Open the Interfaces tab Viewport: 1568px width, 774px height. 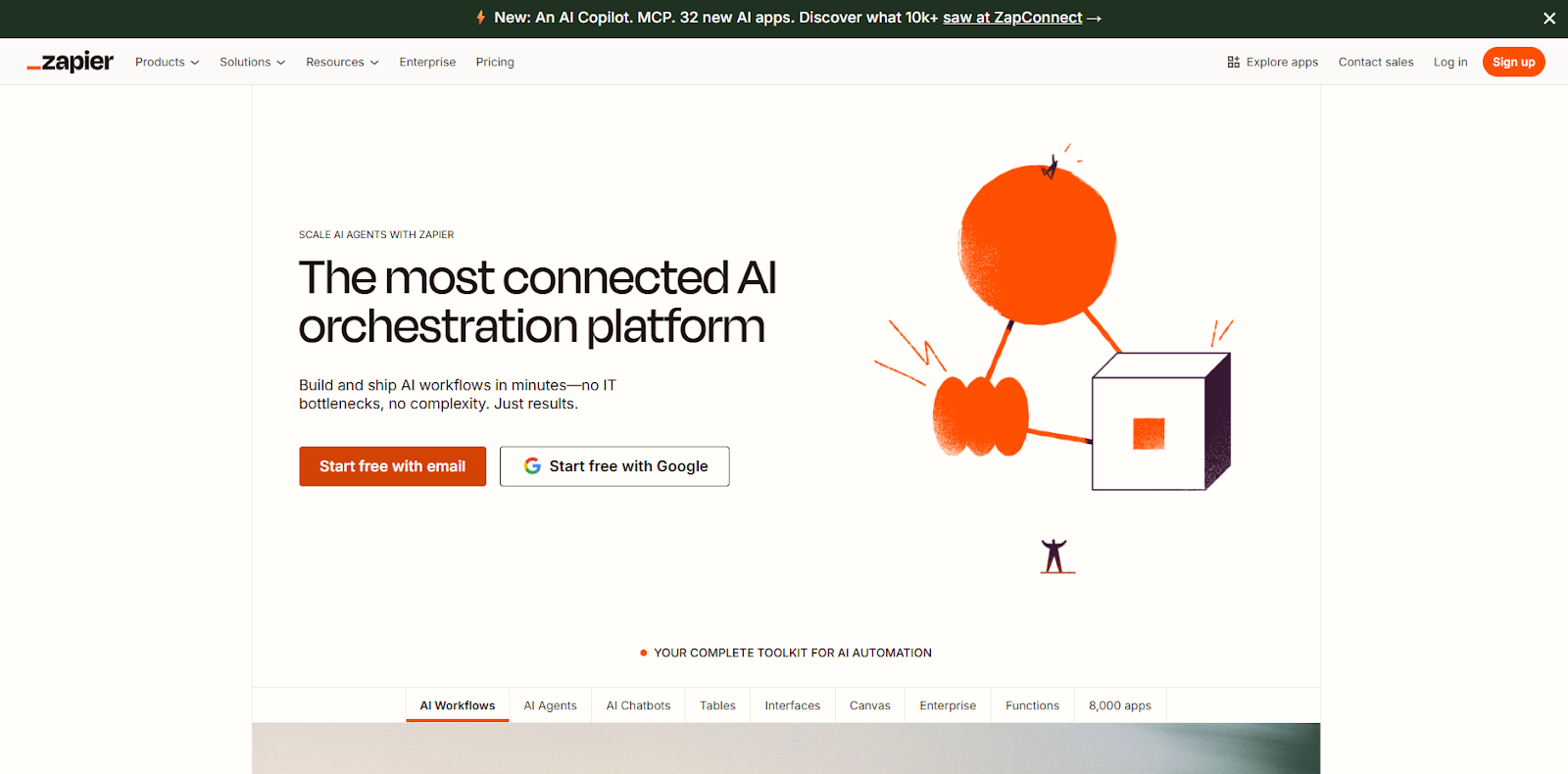point(793,705)
